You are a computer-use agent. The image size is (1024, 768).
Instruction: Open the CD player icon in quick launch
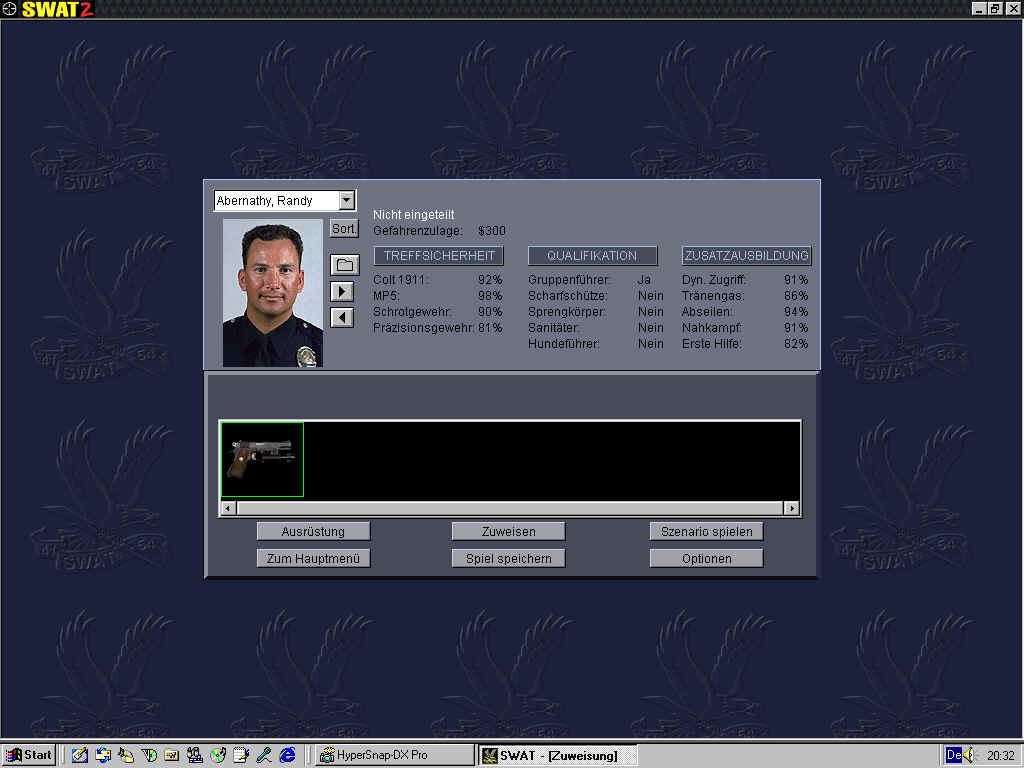(219, 755)
